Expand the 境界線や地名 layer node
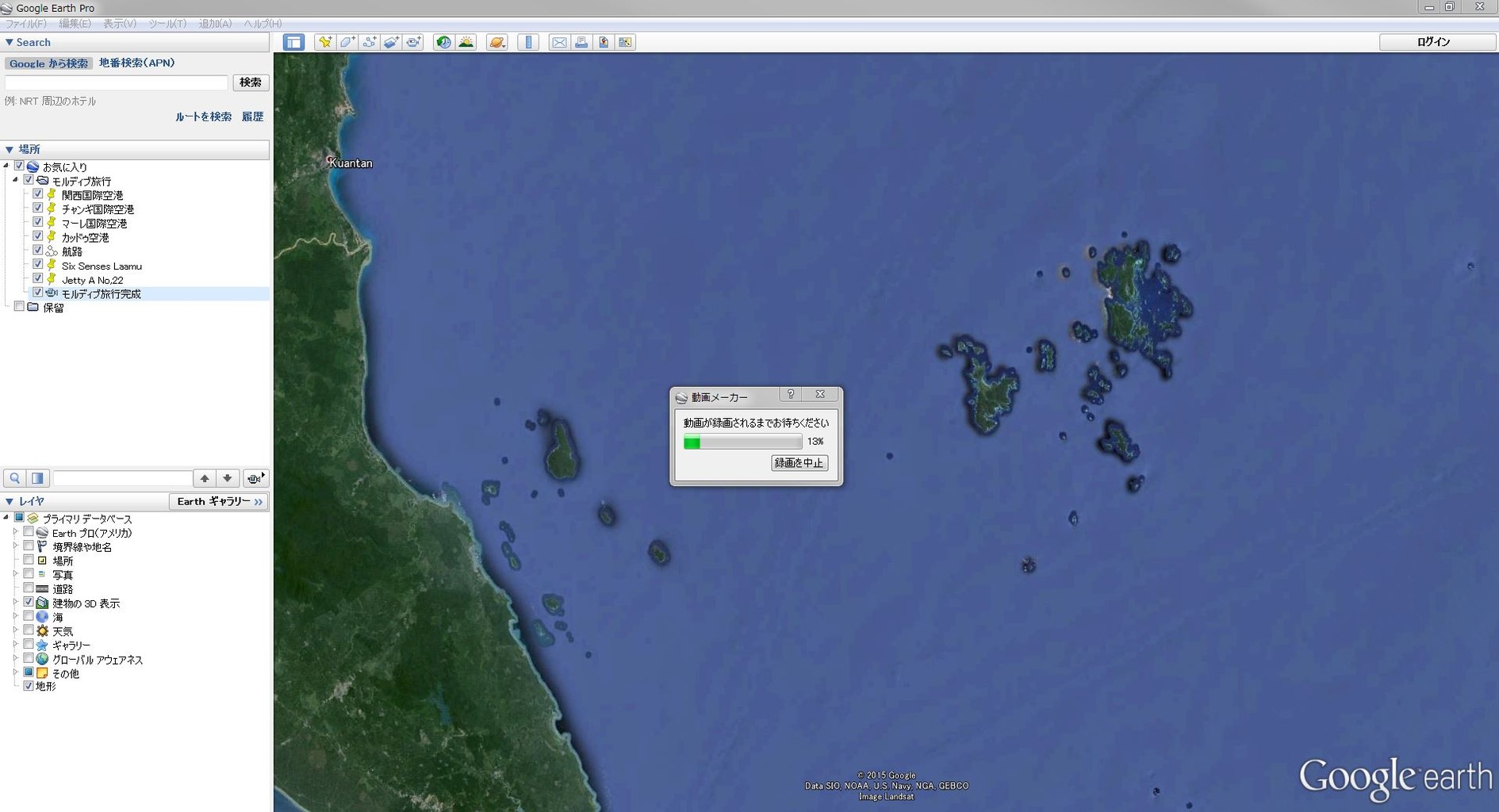The width and height of the screenshot is (1499, 812). (x=15, y=546)
